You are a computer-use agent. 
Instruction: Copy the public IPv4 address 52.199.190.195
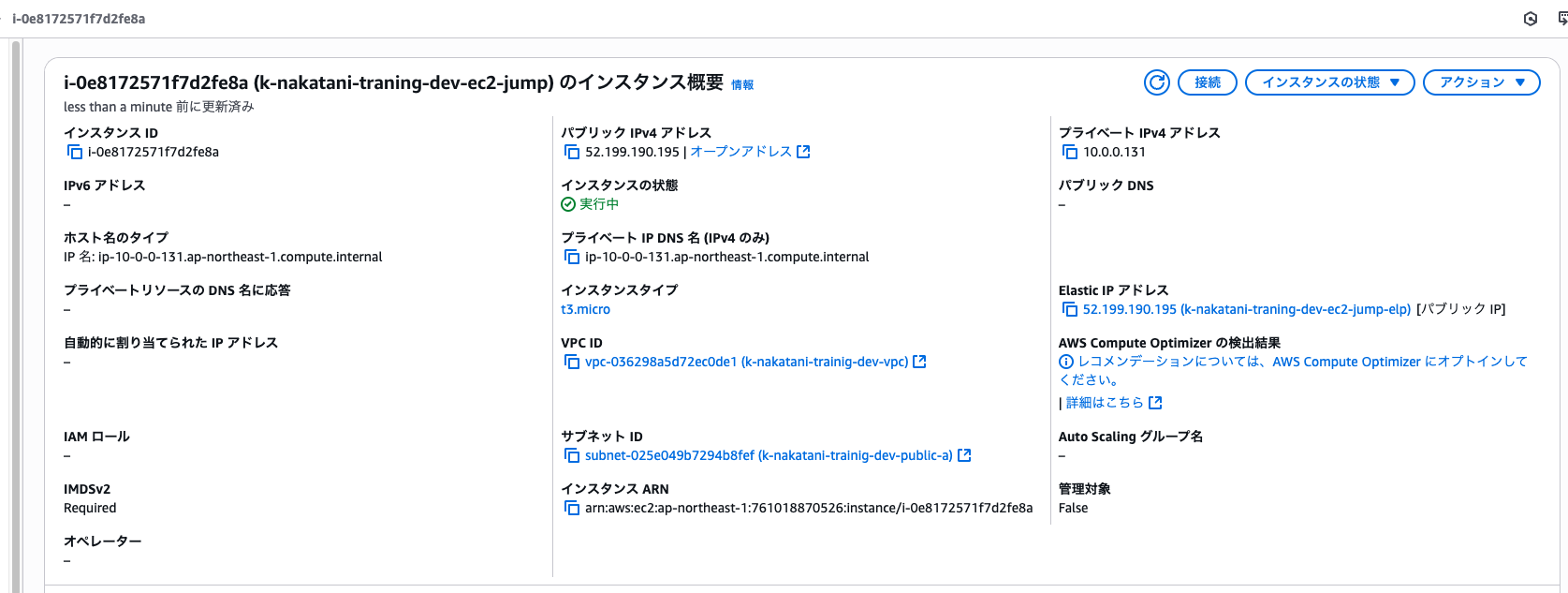coord(572,152)
